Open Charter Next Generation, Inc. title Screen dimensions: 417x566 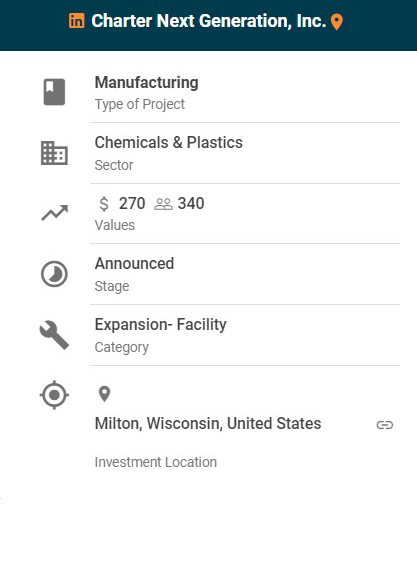(209, 21)
